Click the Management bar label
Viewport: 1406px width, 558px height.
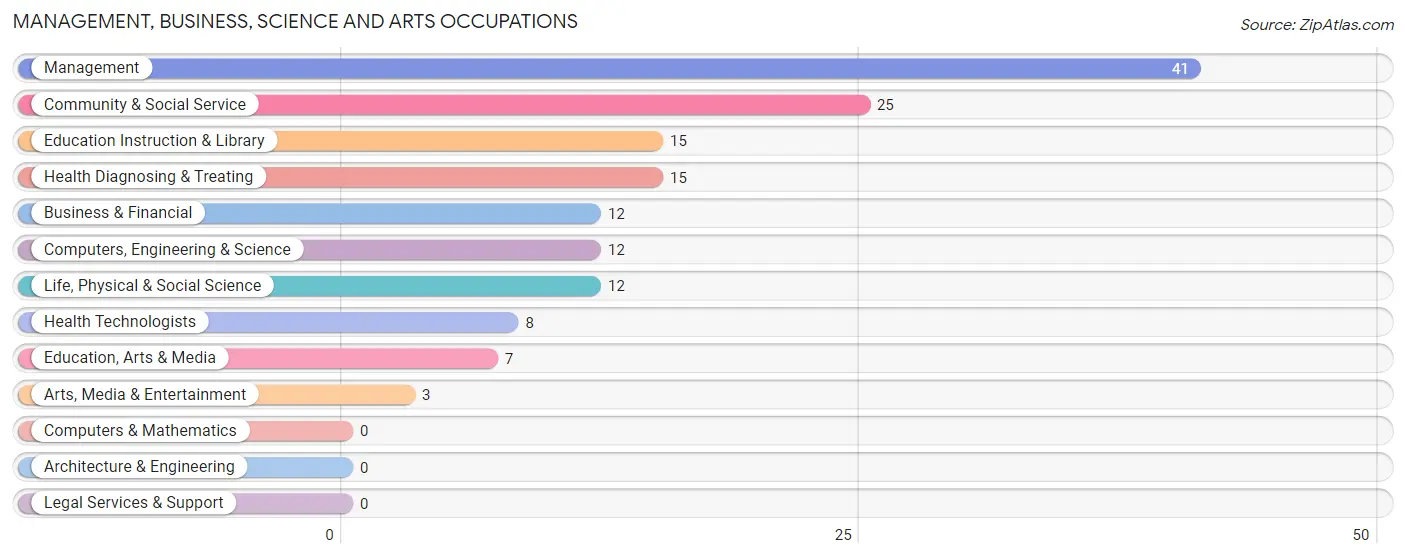coord(91,68)
